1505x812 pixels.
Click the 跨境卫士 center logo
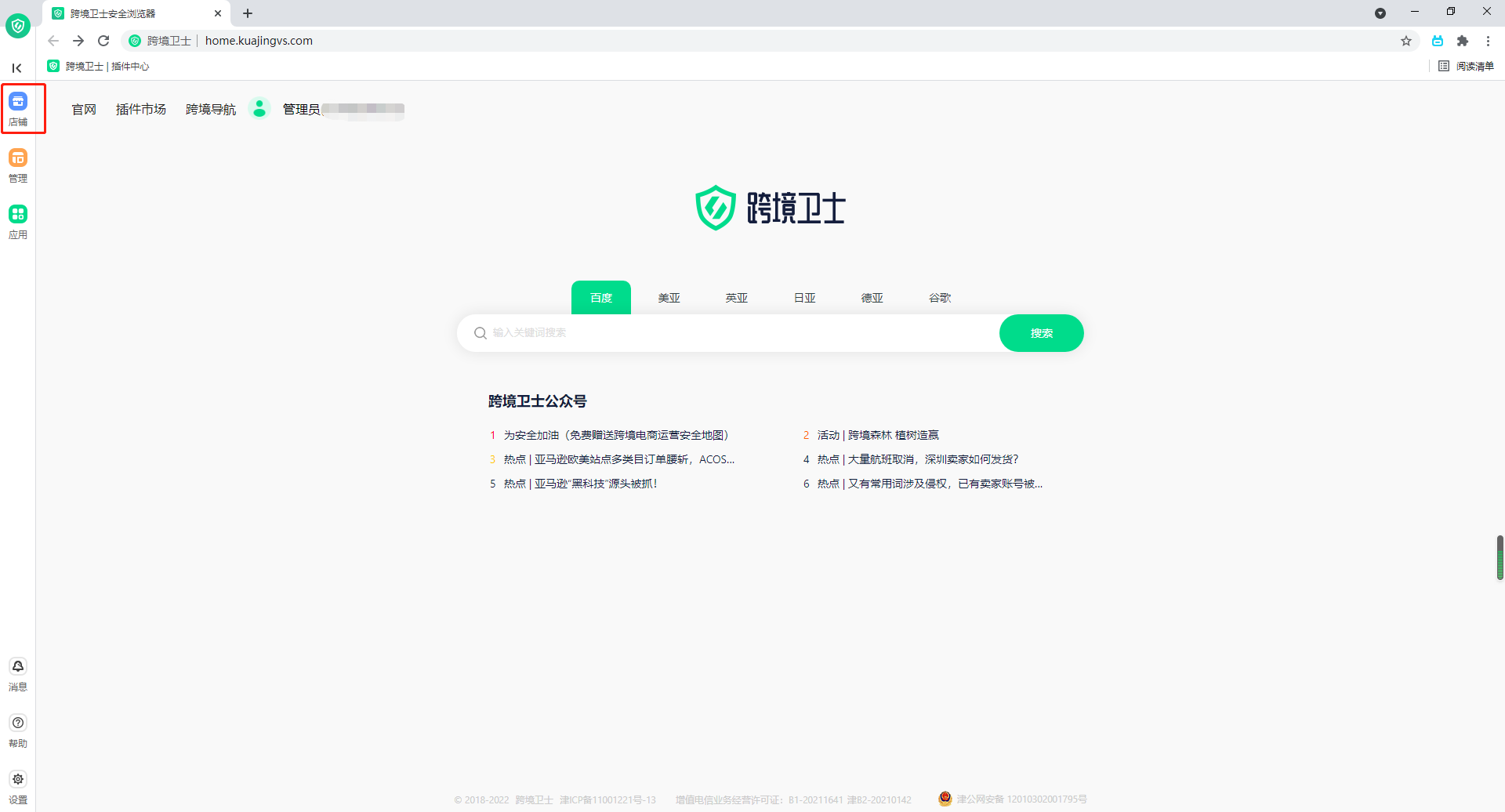(771, 208)
